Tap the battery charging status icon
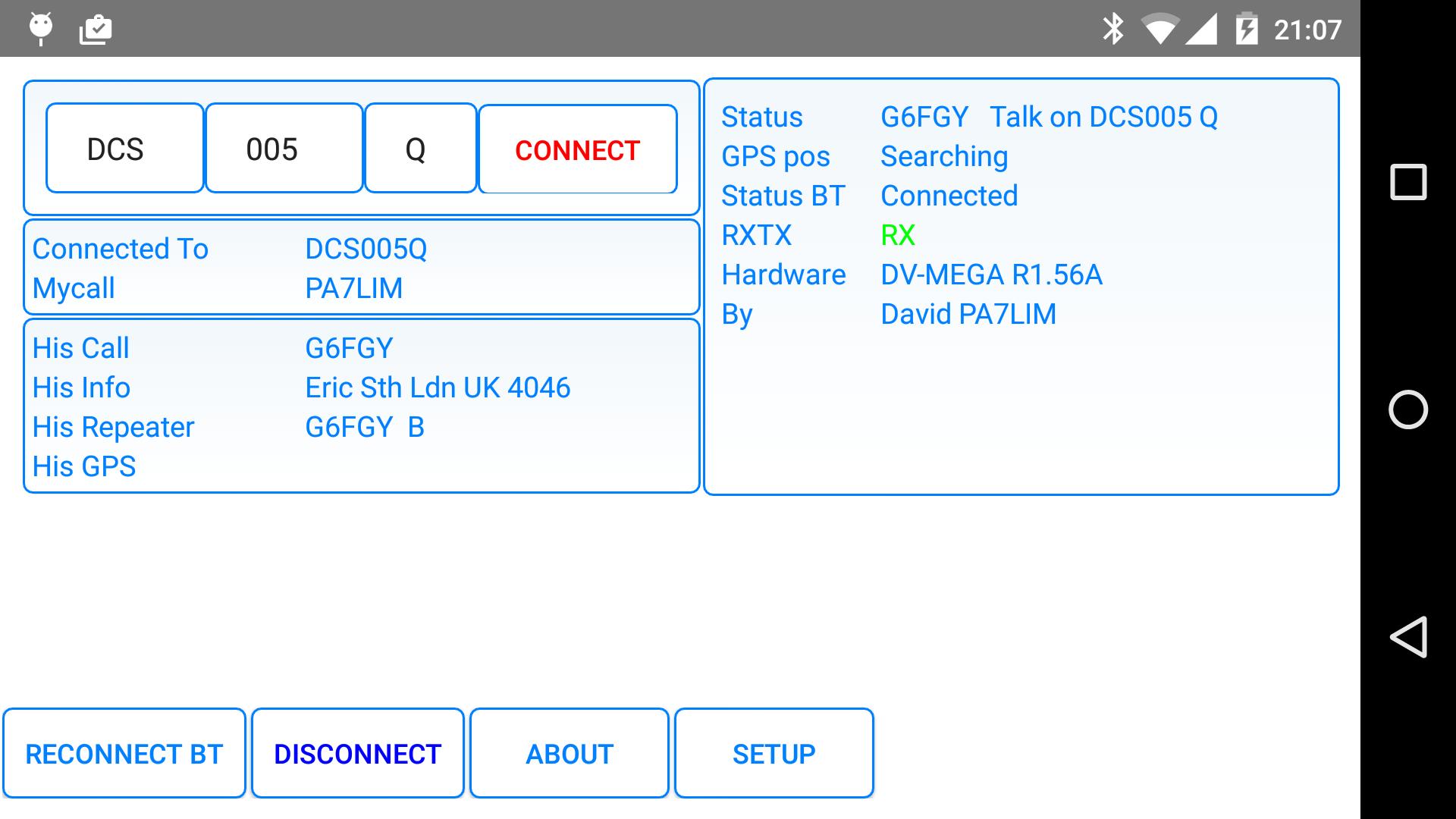The width and height of the screenshot is (1456, 819). pyautogui.click(x=1247, y=29)
